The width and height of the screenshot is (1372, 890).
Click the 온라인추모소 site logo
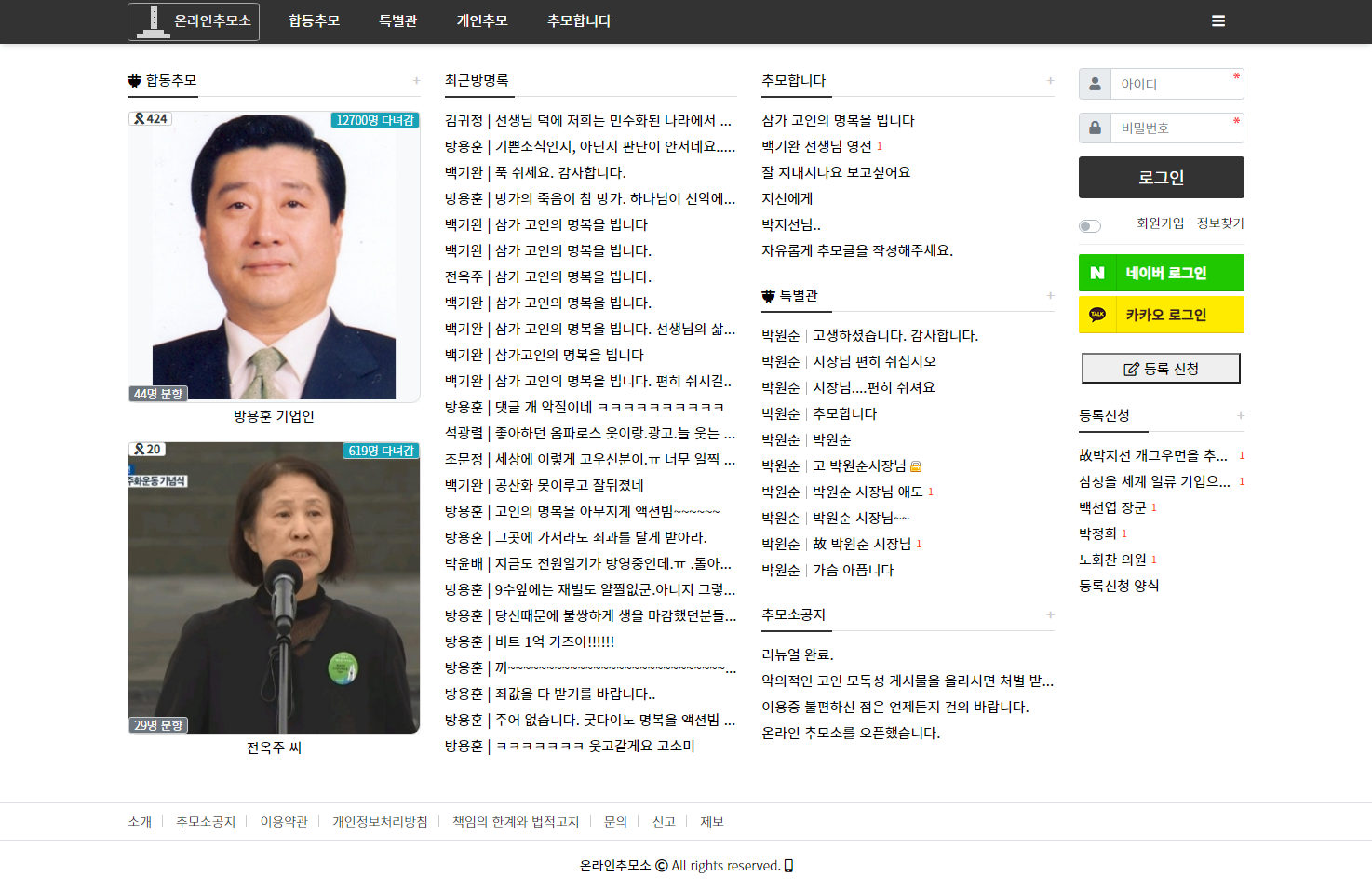[x=194, y=21]
